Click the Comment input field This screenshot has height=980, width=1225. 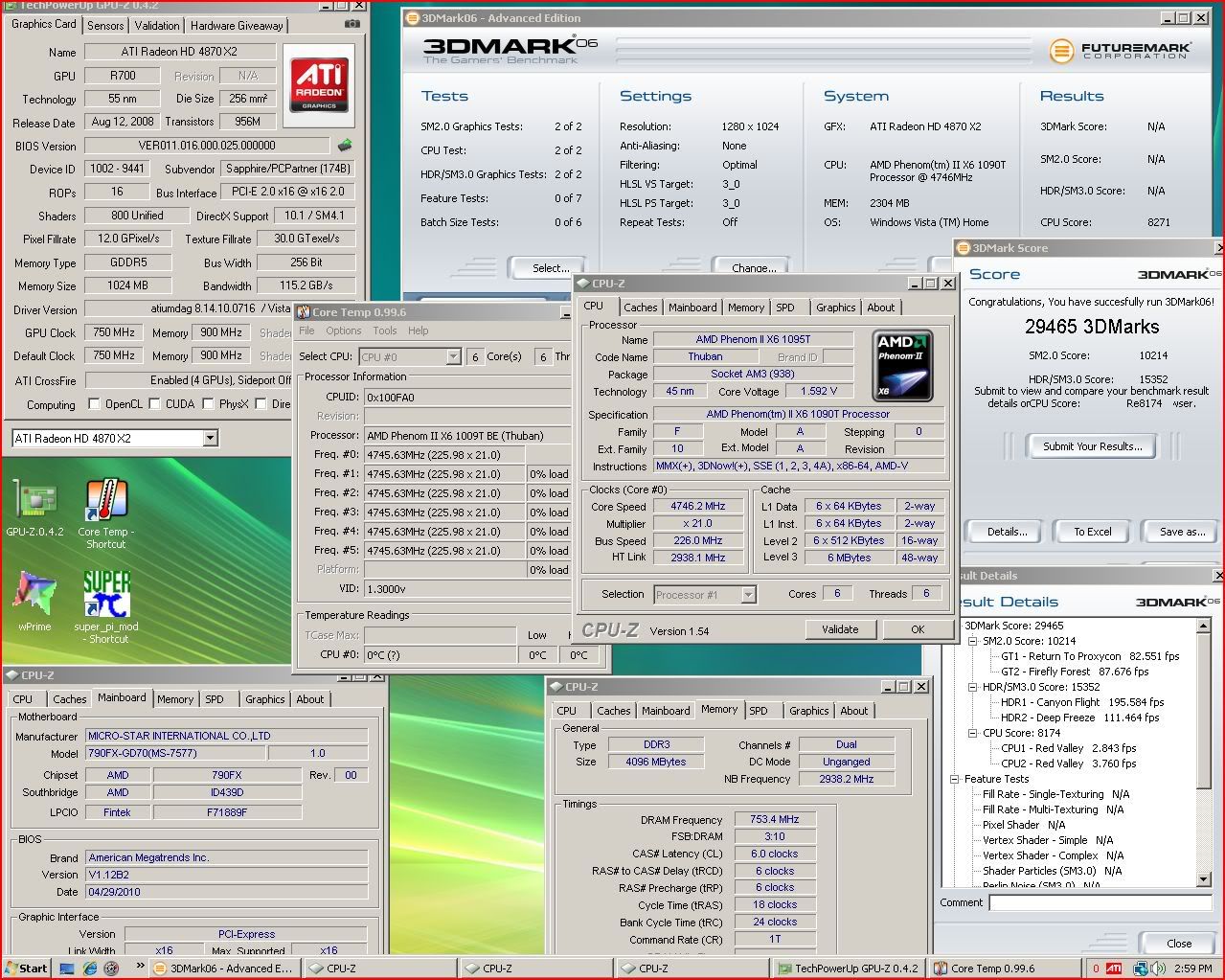coord(1100,902)
